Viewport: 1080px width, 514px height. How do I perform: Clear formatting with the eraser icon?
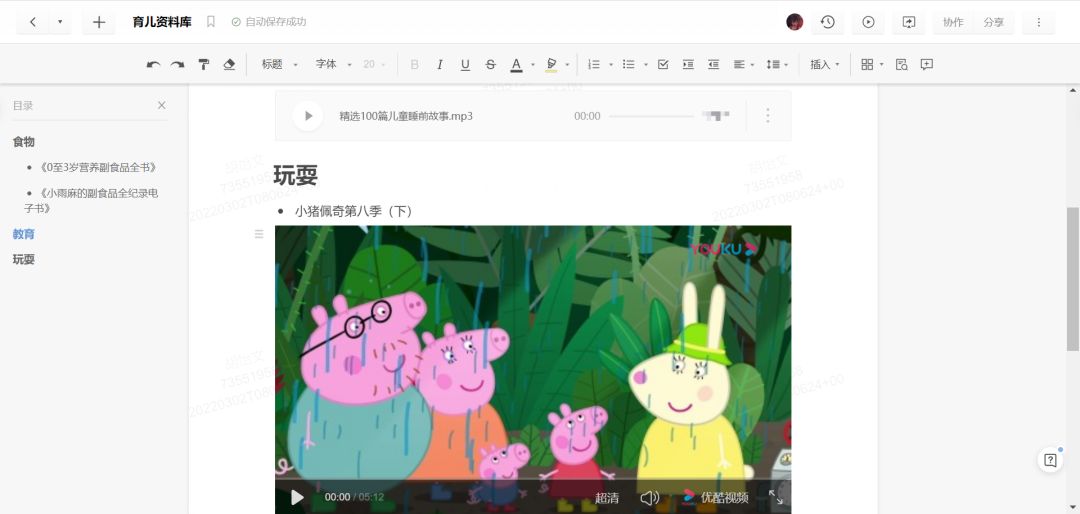(229, 64)
